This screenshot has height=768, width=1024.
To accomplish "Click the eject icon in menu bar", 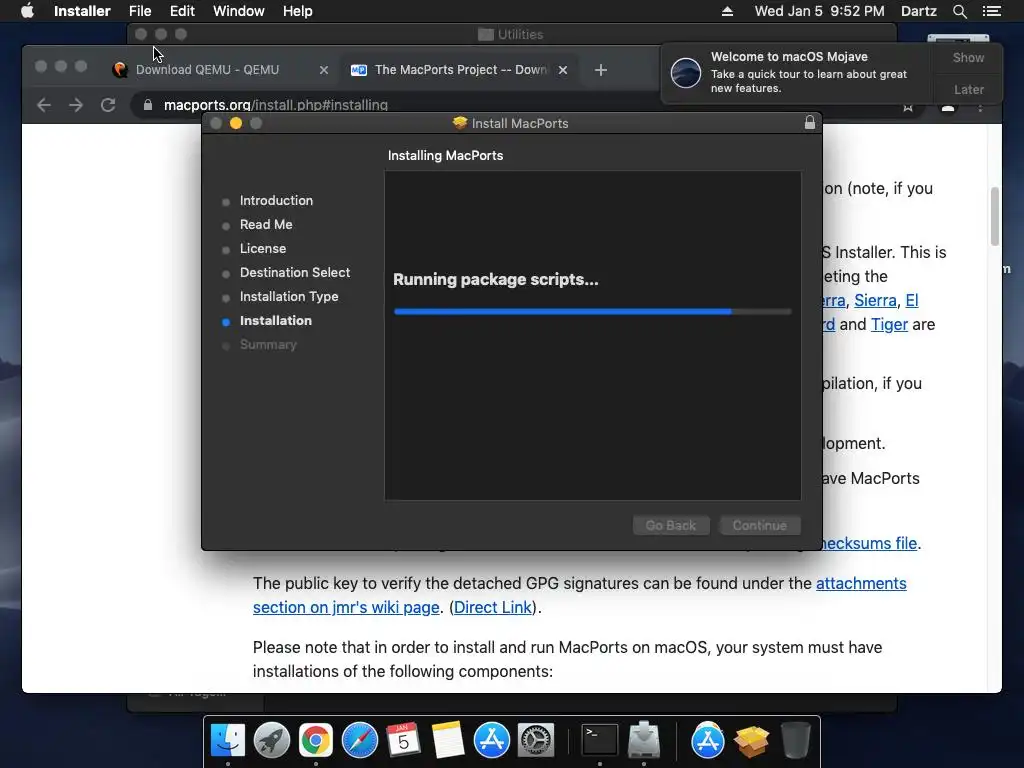I will pos(727,11).
